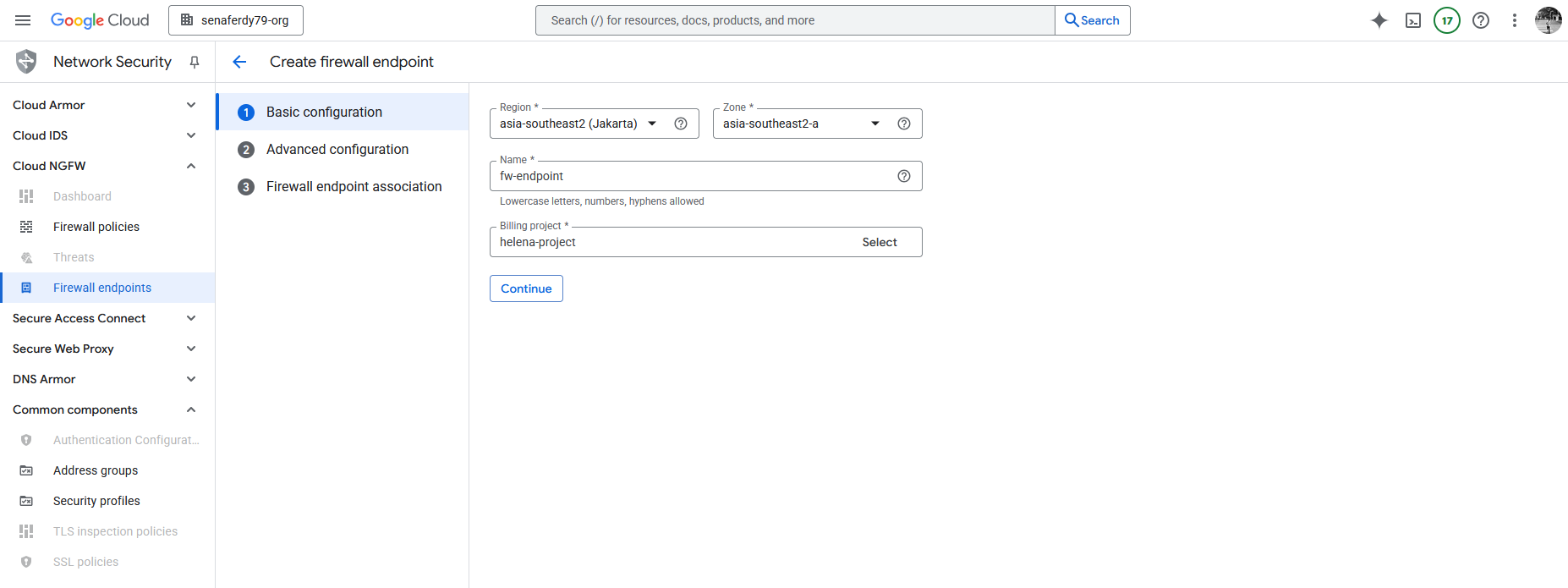The width and height of the screenshot is (1568, 588).
Task: Open the main navigation hamburger menu
Action: pos(23,20)
